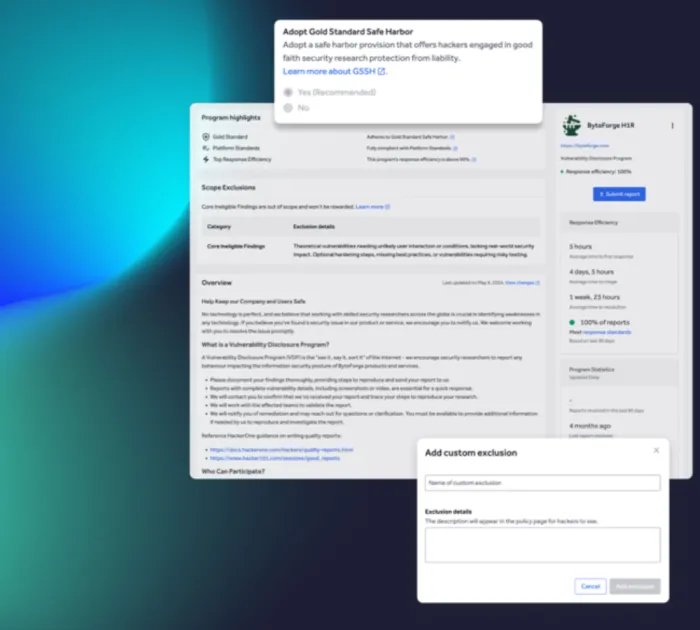
Task: Click the Gold Standard shield icon
Action: (x=206, y=136)
